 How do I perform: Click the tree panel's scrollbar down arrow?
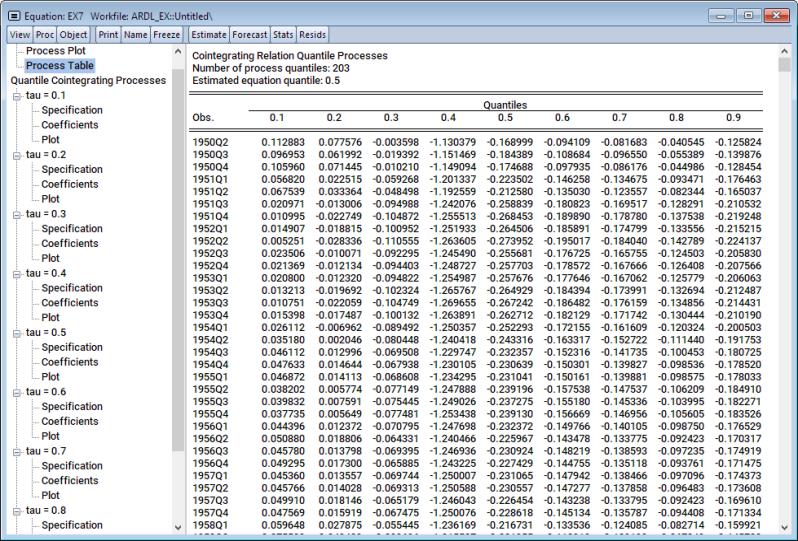(178, 525)
